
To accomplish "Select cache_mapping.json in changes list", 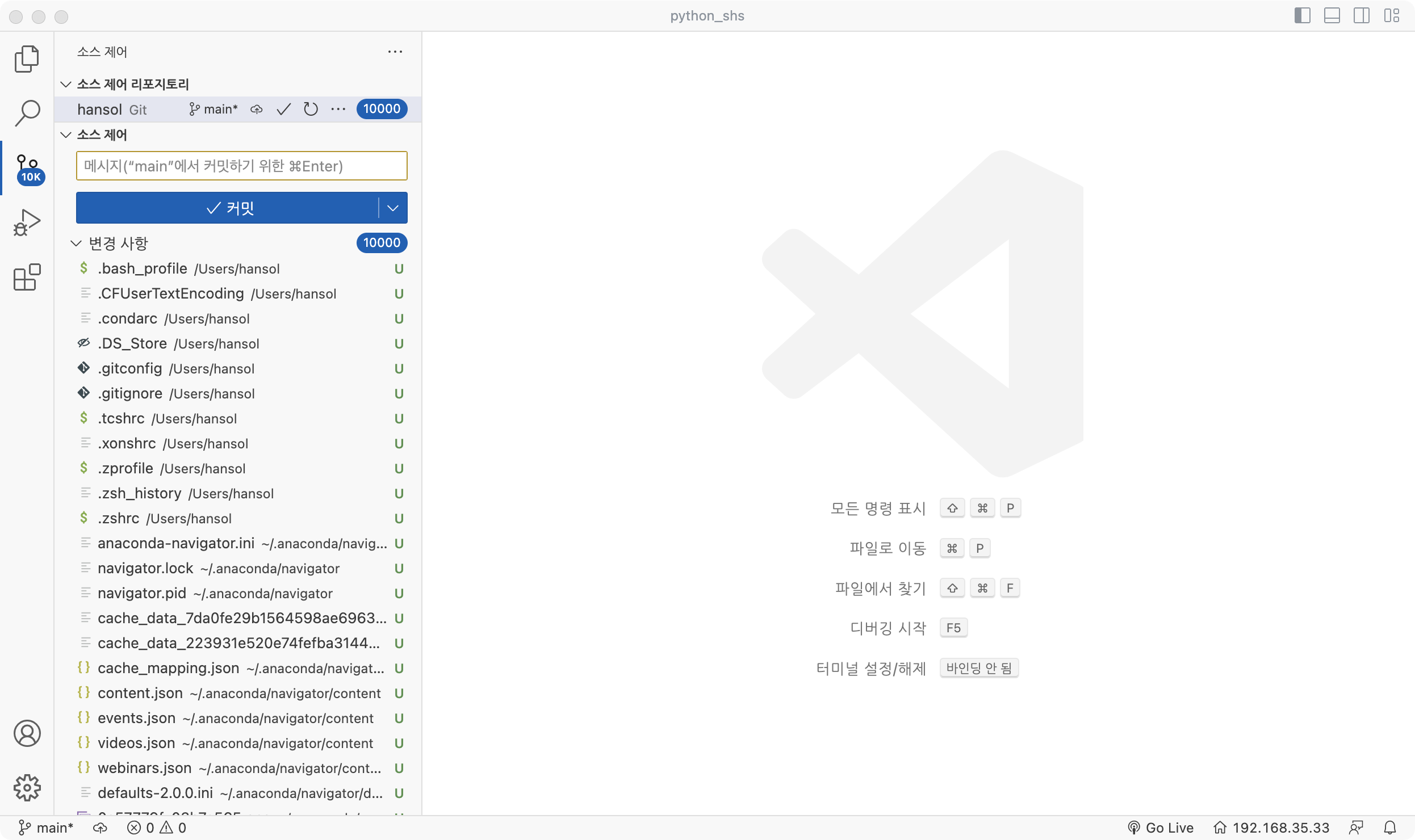I will [238, 668].
